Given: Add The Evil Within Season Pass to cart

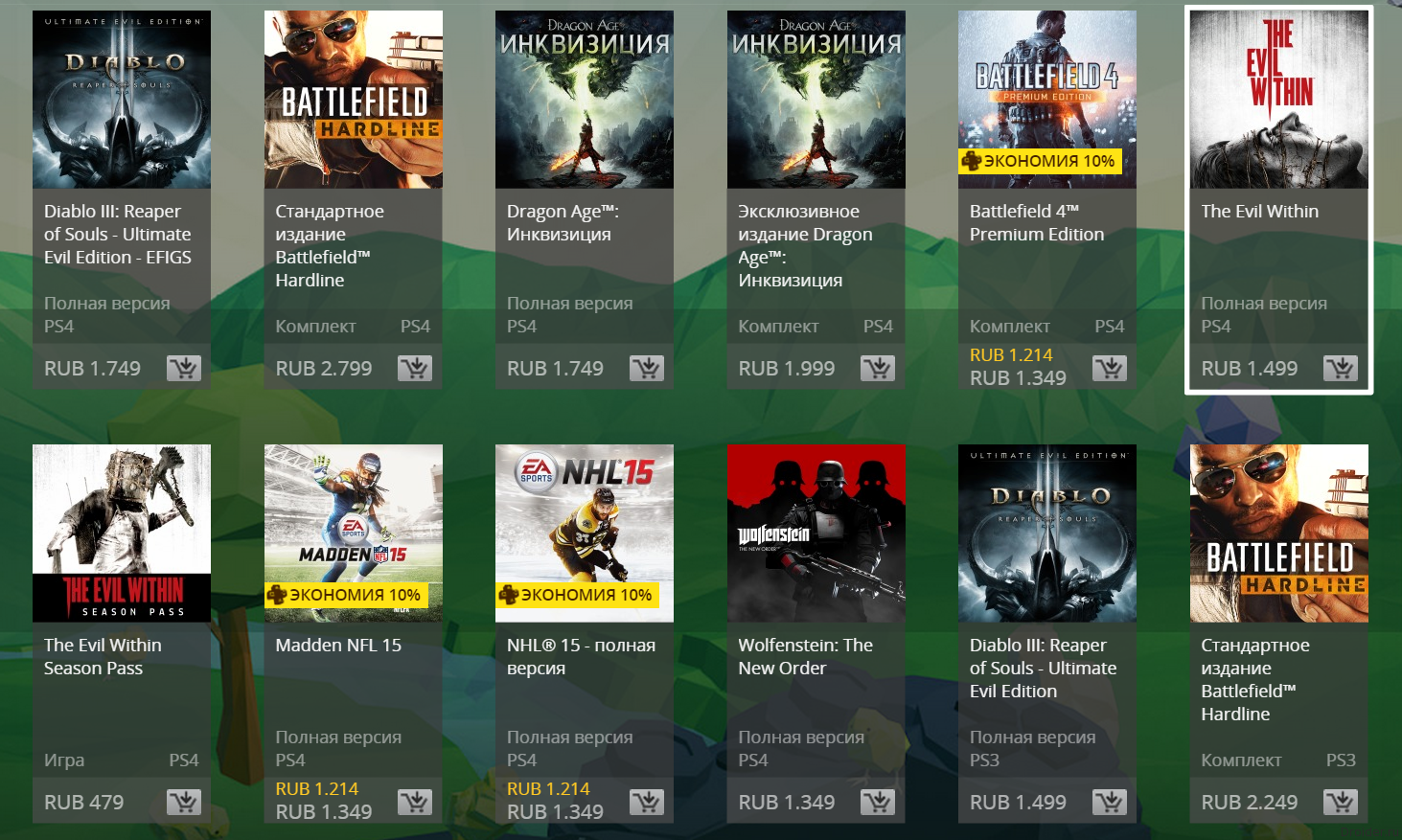Looking at the screenshot, I should [x=184, y=802].
